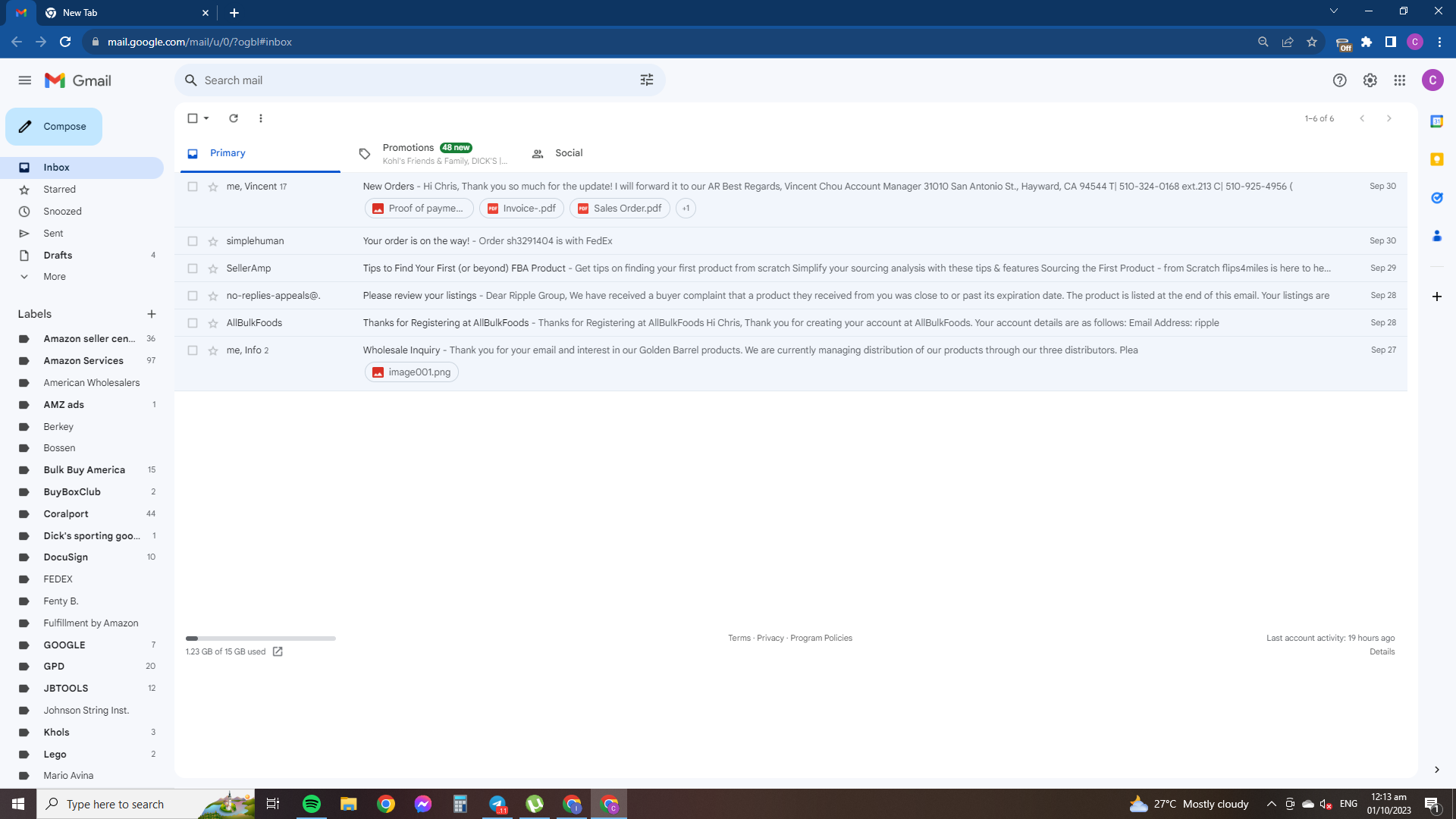Open the More options menu above the inbox
Image resolution: width=1456 pixels, height=819 pixels.
pos(261,118)
